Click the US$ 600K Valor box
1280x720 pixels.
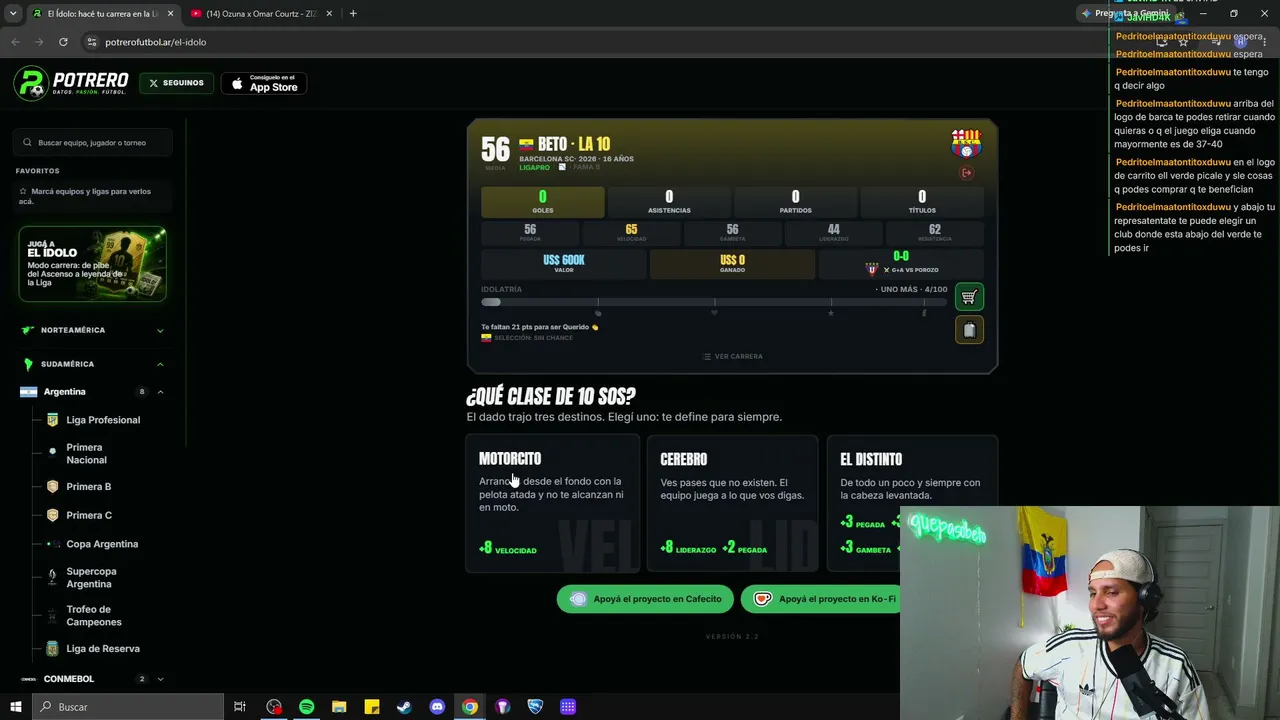tap(564, 264)
